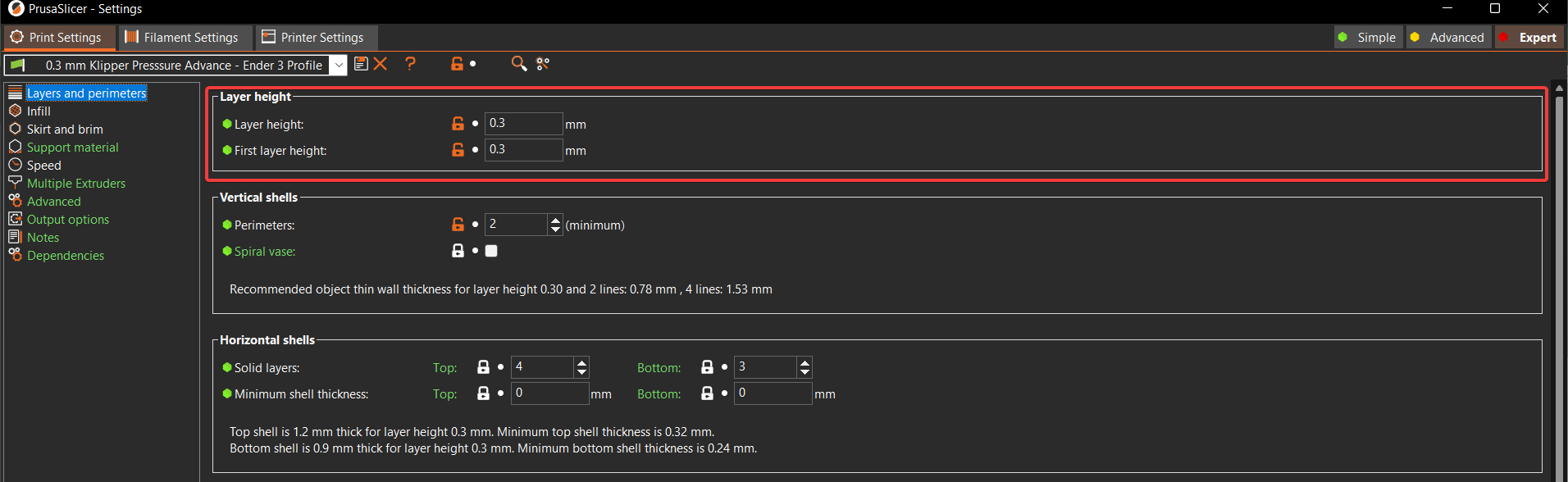Minimize the PrusaSlicer Settings window
The height and width of the screenshot is (482, 1568).
click(1447, 8)
